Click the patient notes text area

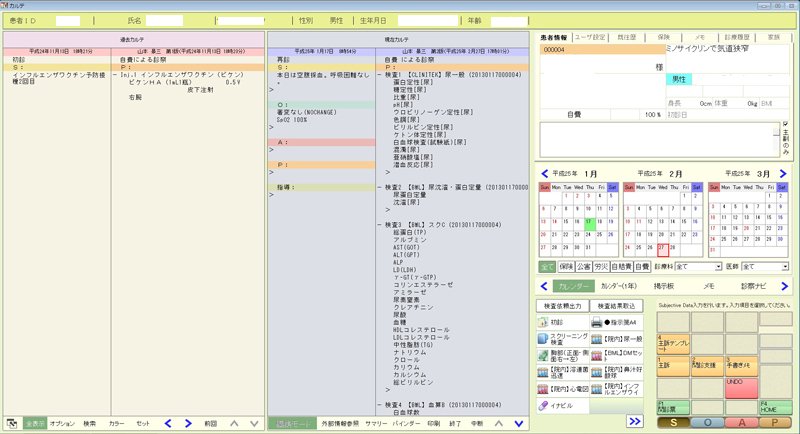(x=658, y=139)
